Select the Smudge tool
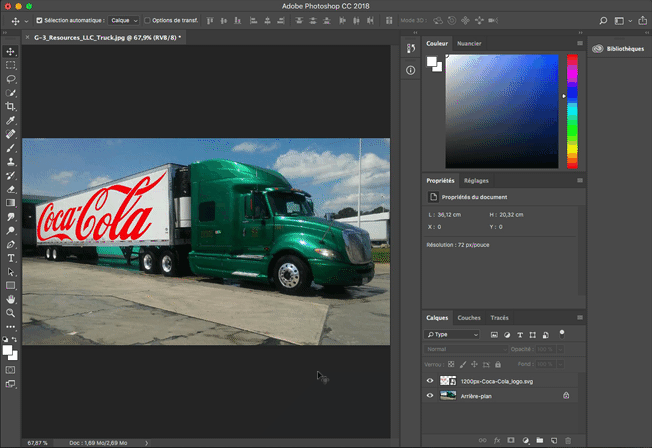 10,216
